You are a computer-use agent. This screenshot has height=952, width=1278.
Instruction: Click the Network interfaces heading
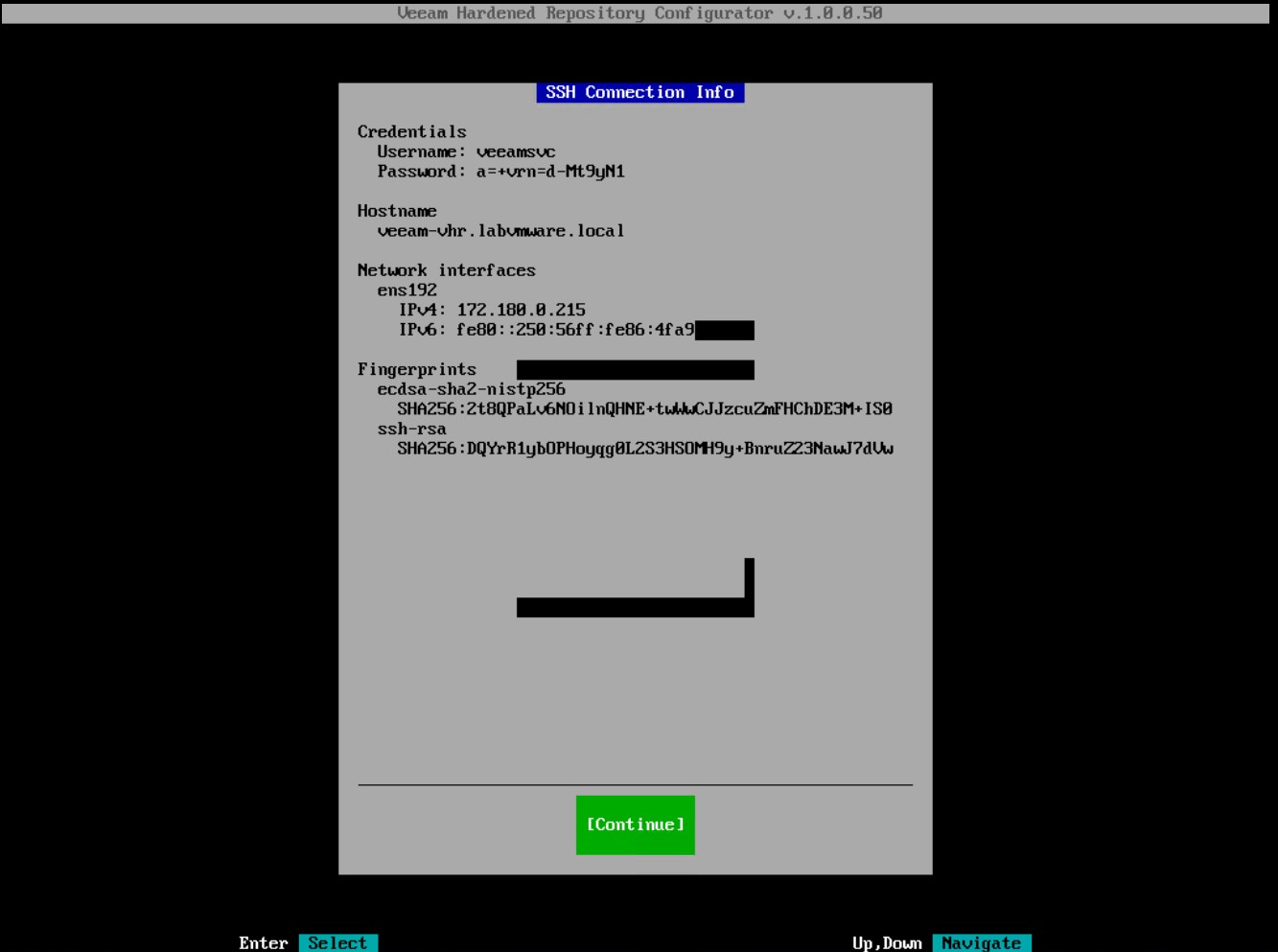point(447,270)
